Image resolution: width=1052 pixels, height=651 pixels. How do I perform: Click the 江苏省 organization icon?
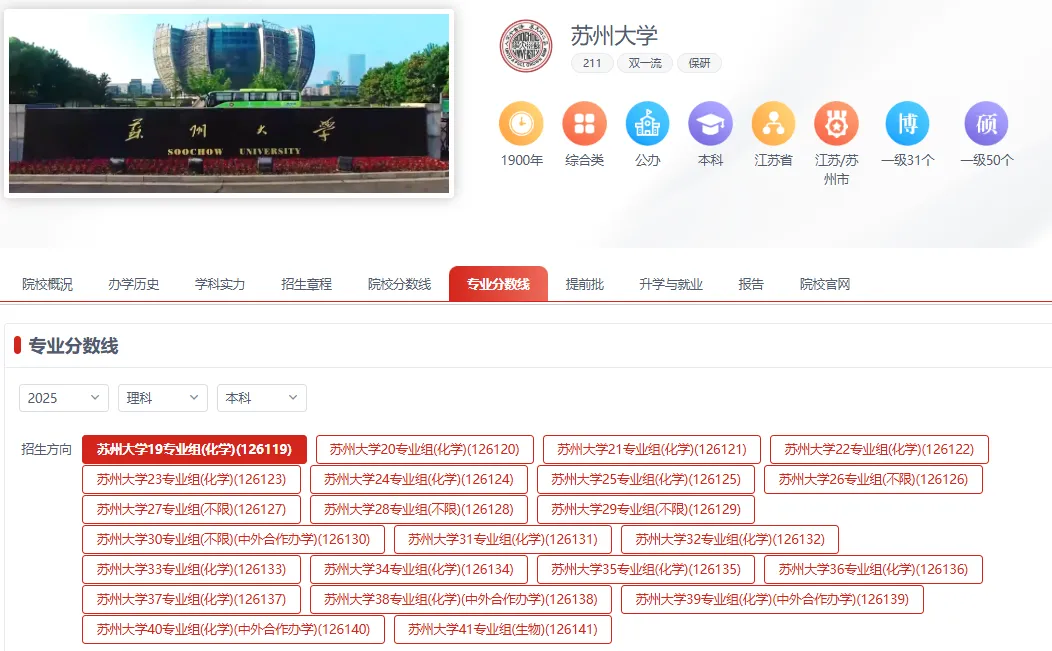[x=774, y=123]
